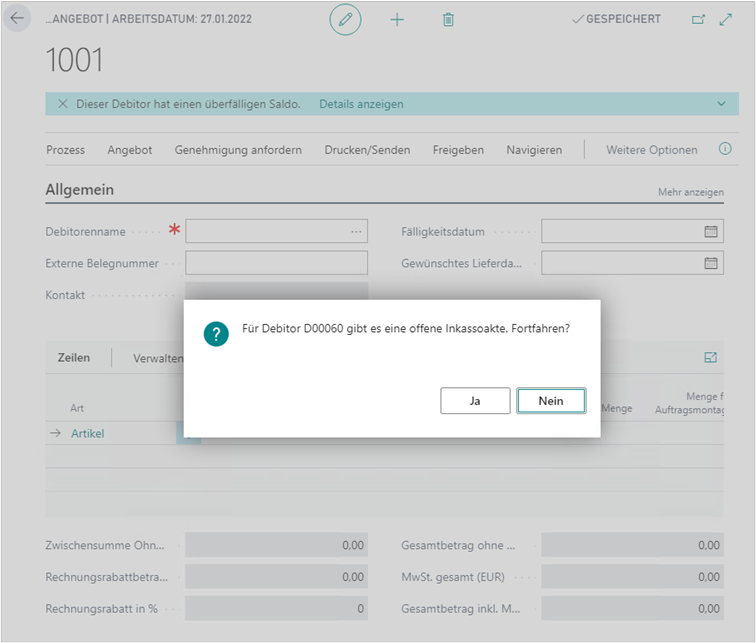Click the Rechnungsrabatt in % field

tap(276, 608)
